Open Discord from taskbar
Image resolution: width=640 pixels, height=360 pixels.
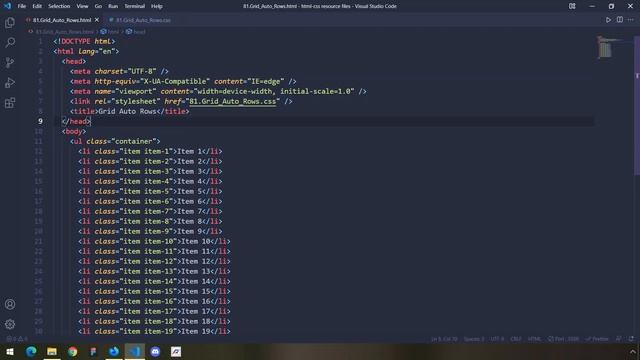point(155,351)
